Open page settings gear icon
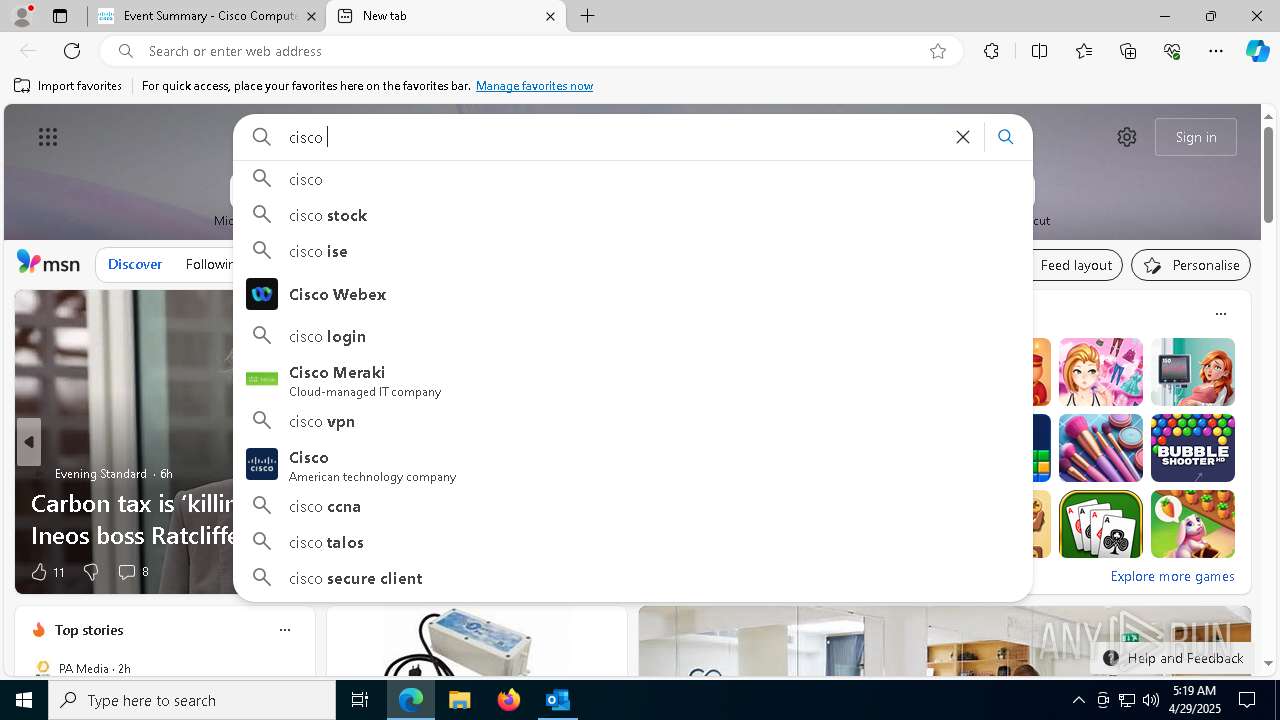This screenshot has height=720, width=1280. coord(1127,137)
